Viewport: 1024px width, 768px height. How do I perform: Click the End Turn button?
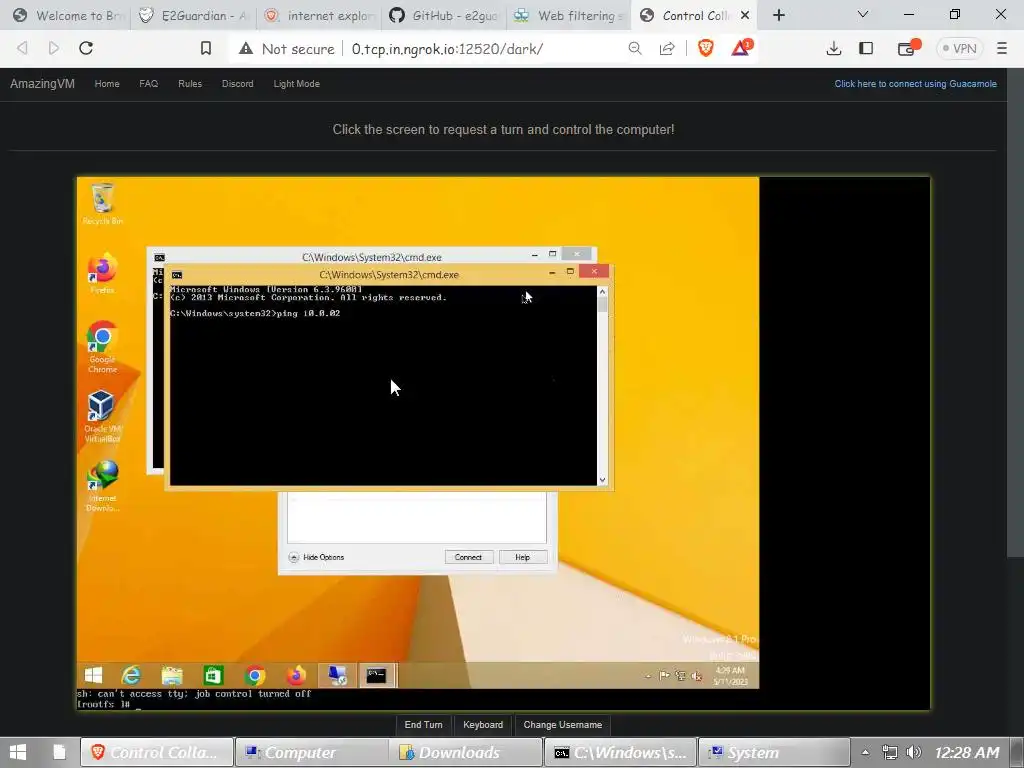pyautogui.click(x=423, y=725)
